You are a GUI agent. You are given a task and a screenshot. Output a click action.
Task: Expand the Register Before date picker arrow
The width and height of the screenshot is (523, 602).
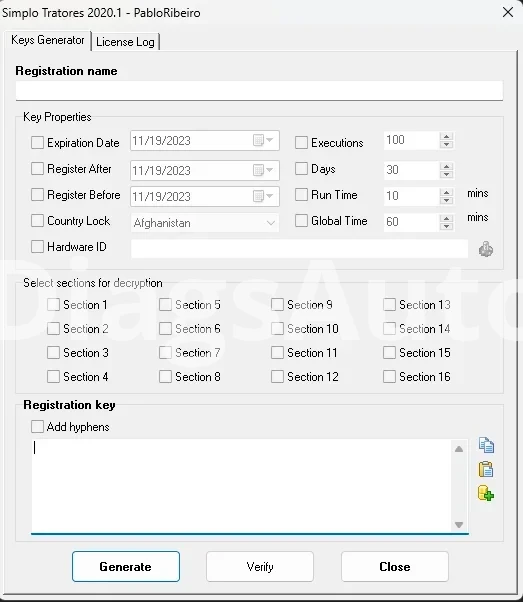click(270, 196)
